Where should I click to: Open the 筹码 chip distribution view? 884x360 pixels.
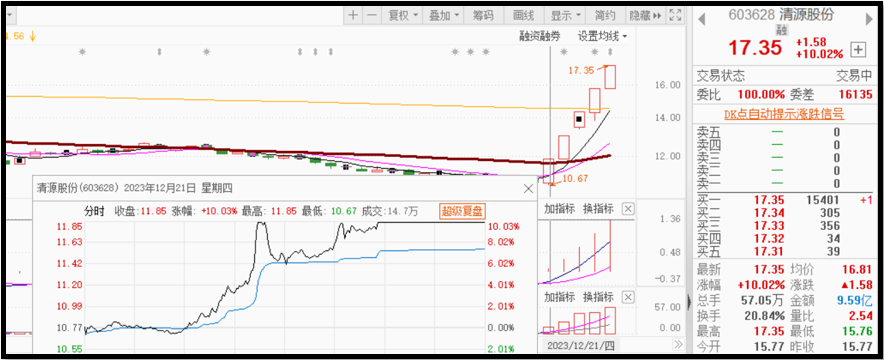pos(483,16)
